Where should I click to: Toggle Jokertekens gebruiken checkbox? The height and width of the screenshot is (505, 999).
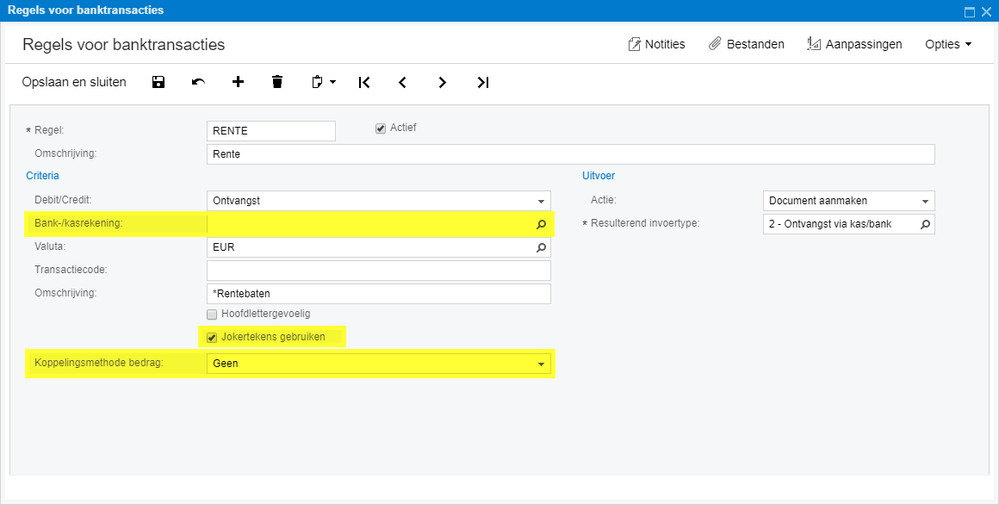coord(212,337)
